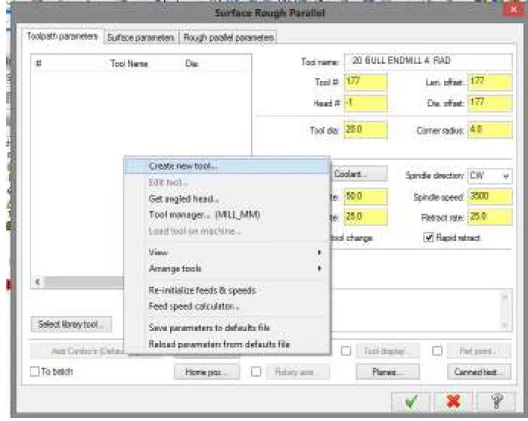Toggle the Ref point checkbox
The image size is (528, 421).
(x=437, y=351)
